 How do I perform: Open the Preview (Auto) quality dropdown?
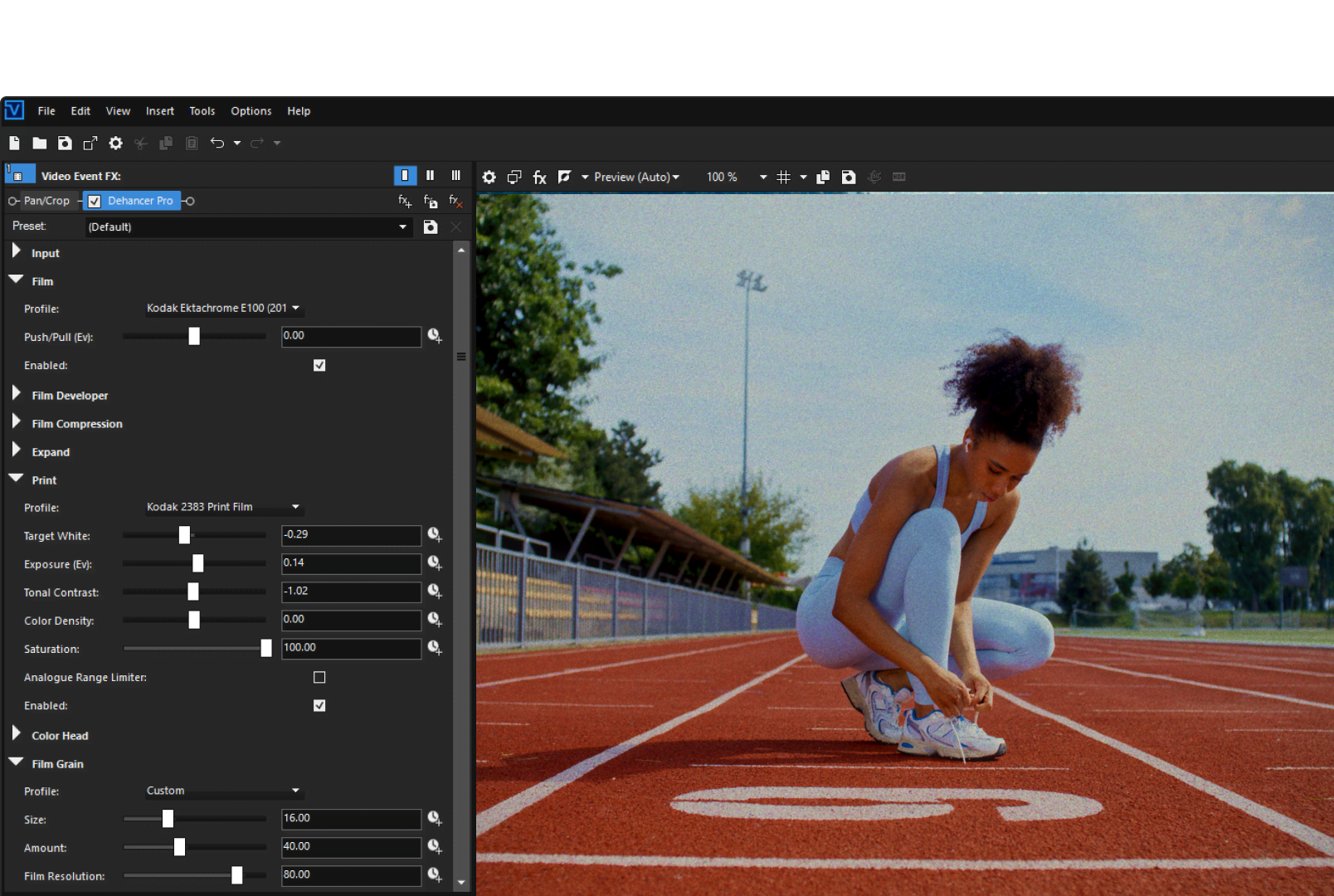(x=636, y=177)
